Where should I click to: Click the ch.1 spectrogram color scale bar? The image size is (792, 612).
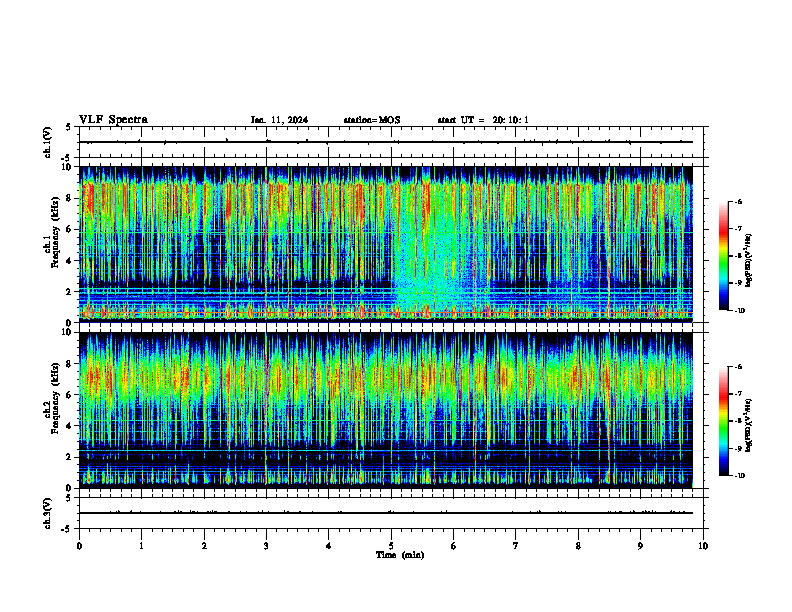pyautogui.click(x=723, y=256)
